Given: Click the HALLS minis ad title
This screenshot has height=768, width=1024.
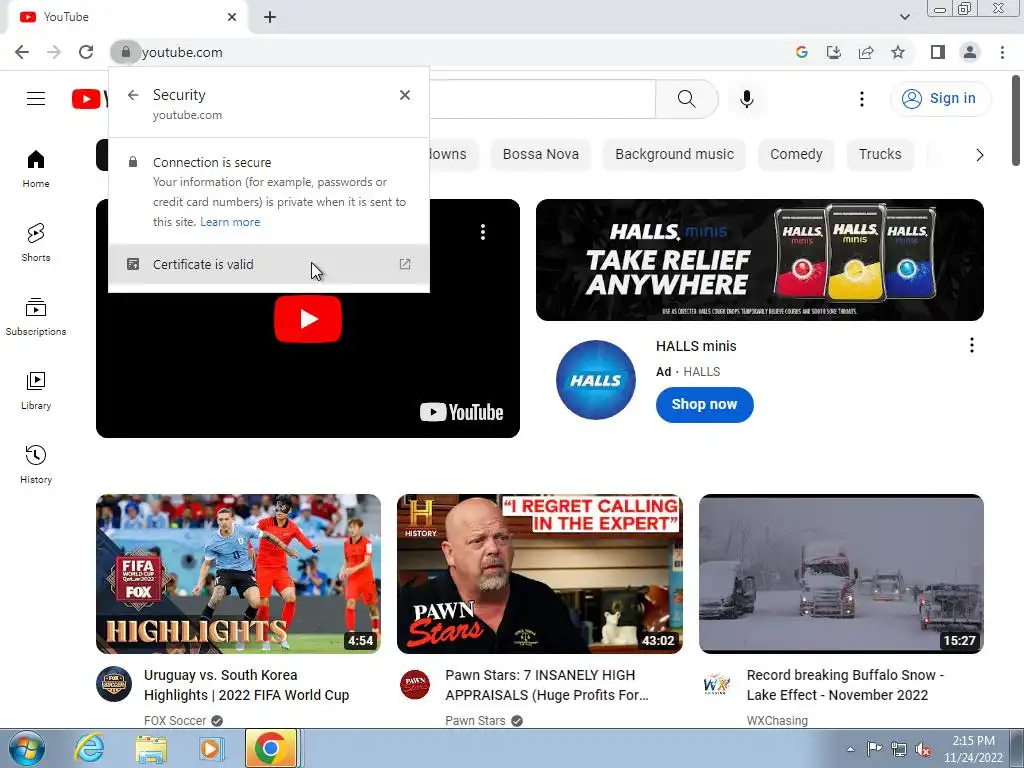Looking at the screenshot, I should coord(696,346).
